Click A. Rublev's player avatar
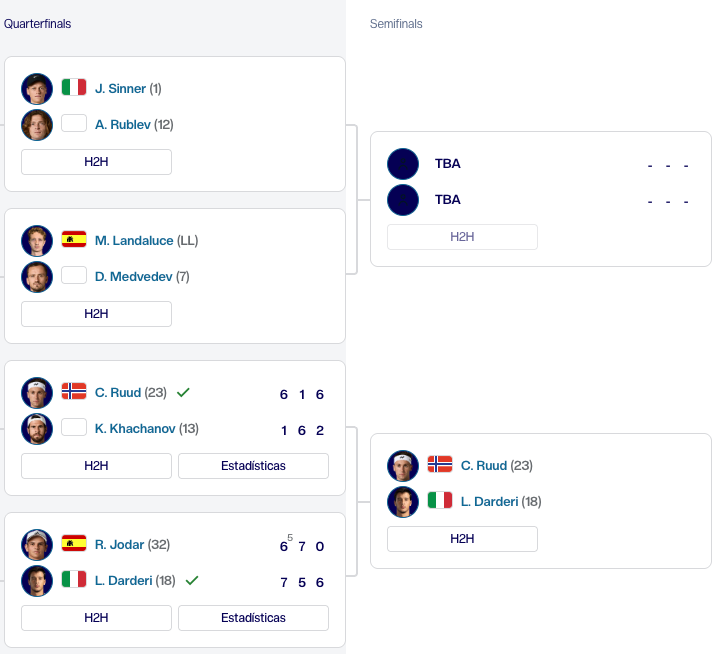The height and width of the screenshot is (654, 720). [x=37, y=125]
